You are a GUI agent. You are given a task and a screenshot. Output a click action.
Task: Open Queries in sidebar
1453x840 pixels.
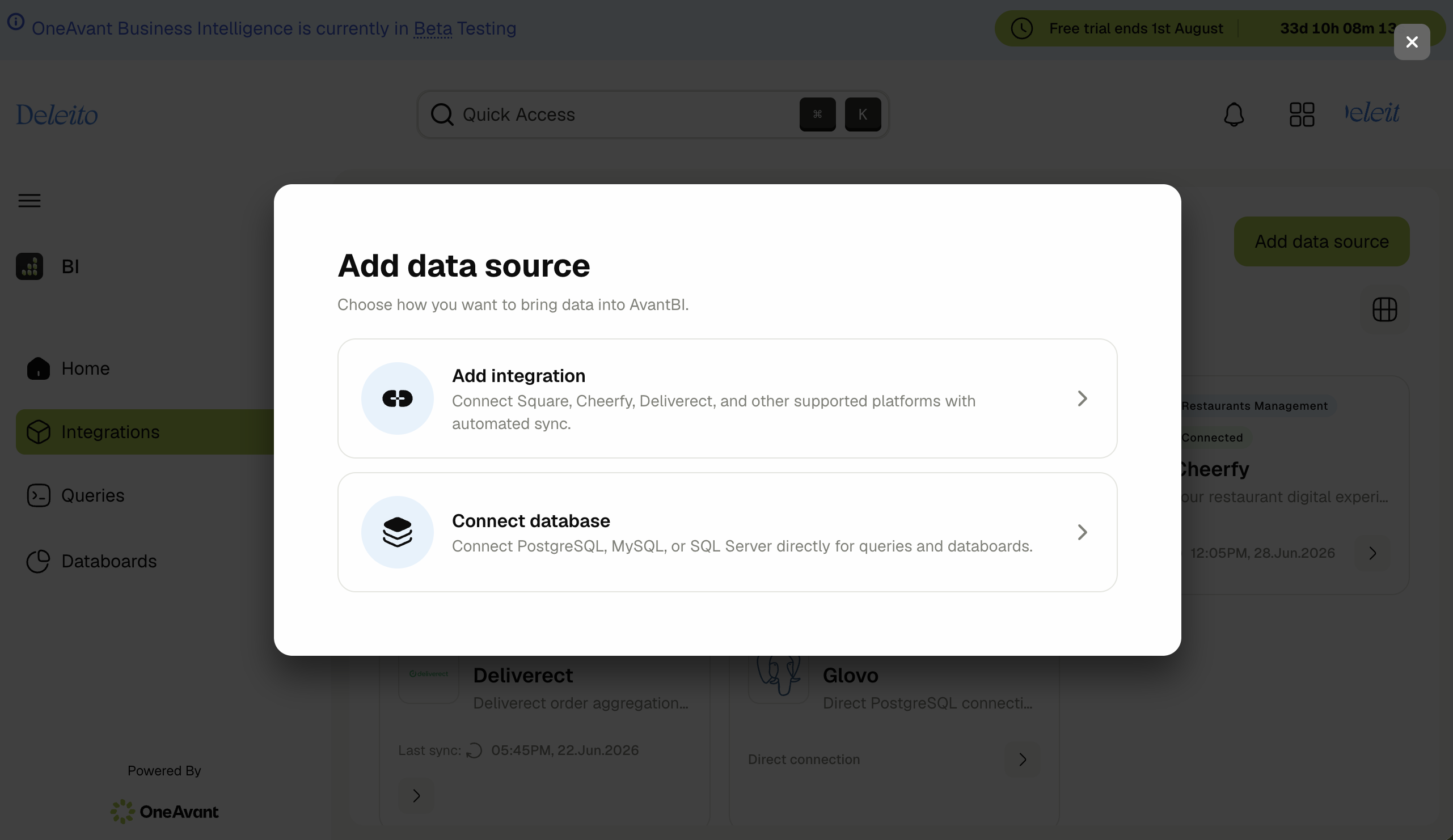(75, 495)
